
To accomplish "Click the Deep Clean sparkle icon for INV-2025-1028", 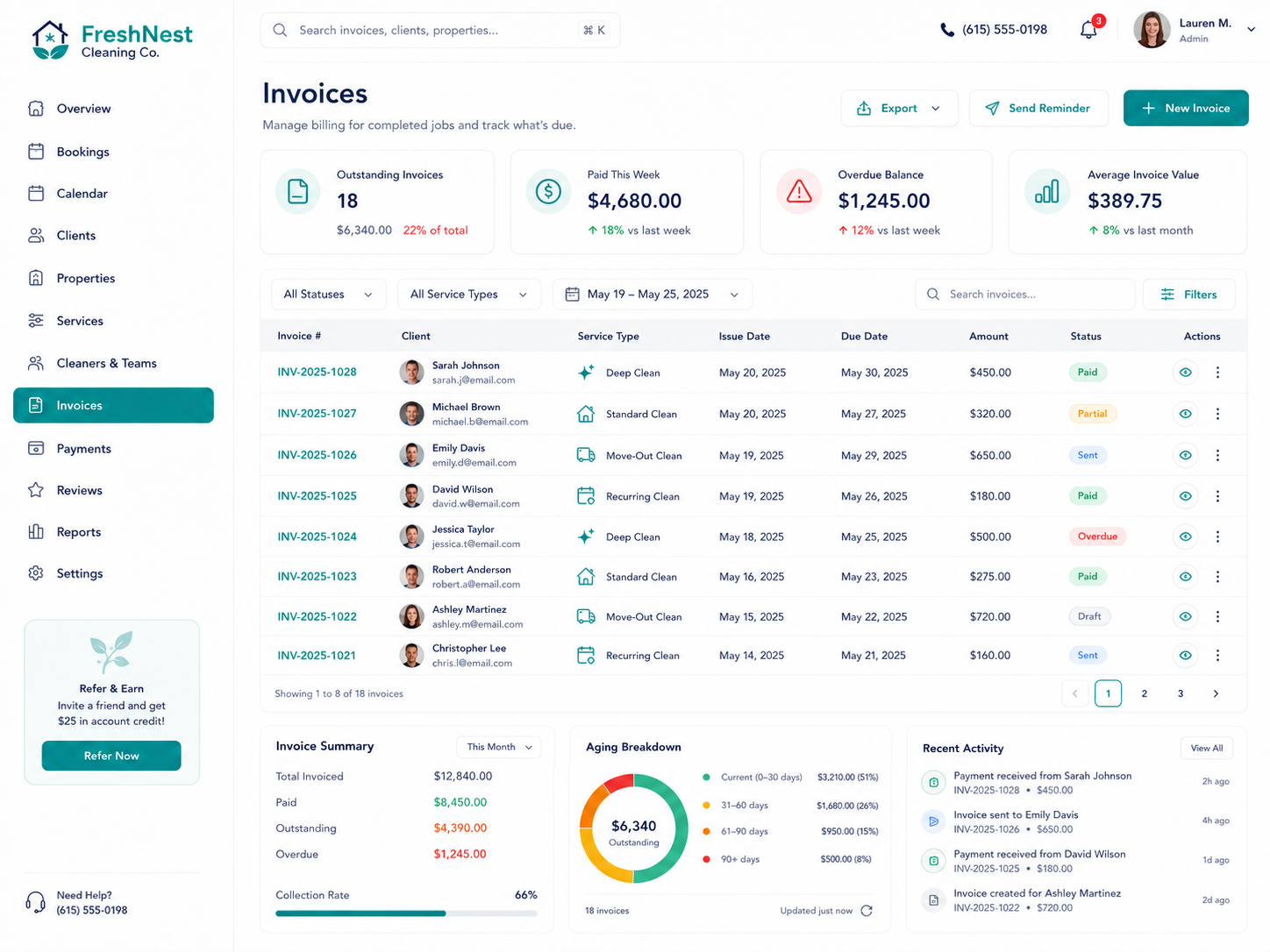I will [586, 373].
